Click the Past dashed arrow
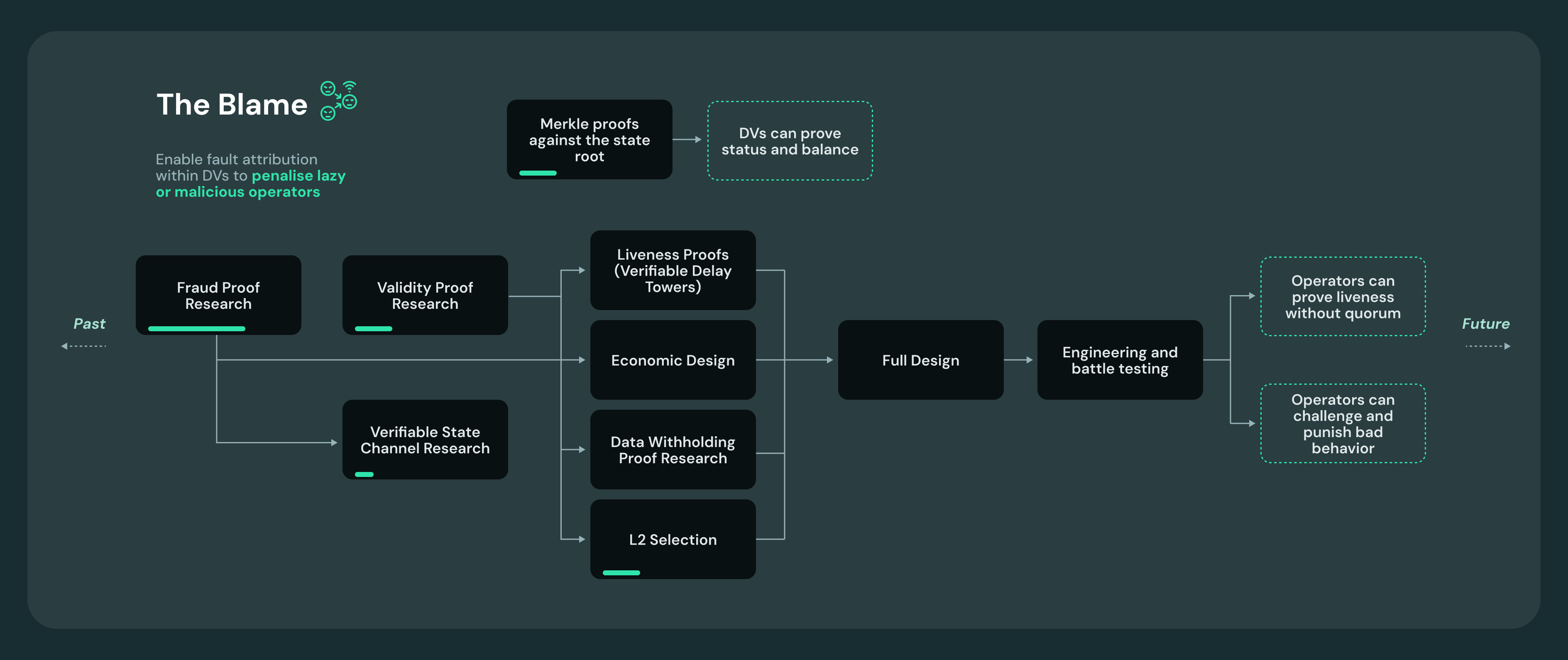This screenshot has width=1568, height=660. pyautogui.click(x=84, y=346)
